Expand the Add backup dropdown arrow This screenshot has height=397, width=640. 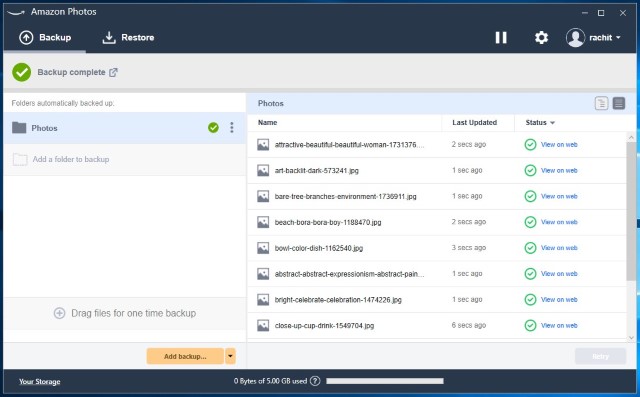[x=230, y=356]
